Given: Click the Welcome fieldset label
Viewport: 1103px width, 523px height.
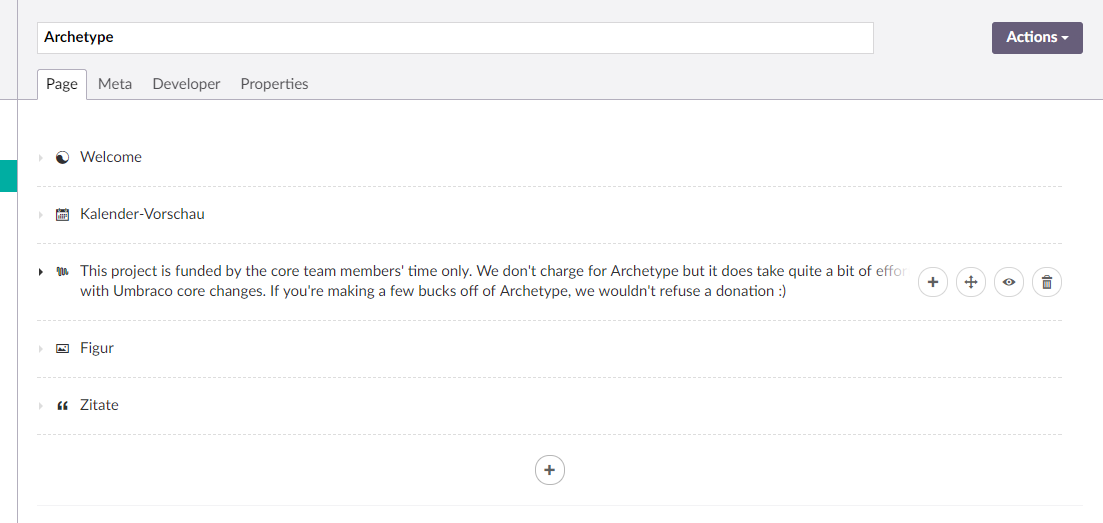Looking at the screenshot, I should pos(110,157).
